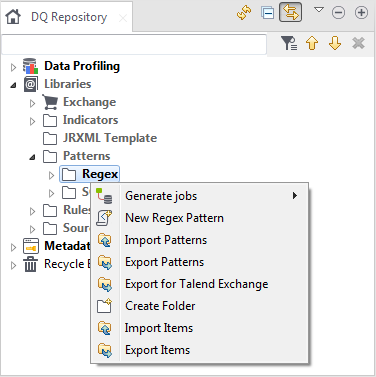Click the yellow up arrow icon

pyautogui.click(x=312, y=43)
